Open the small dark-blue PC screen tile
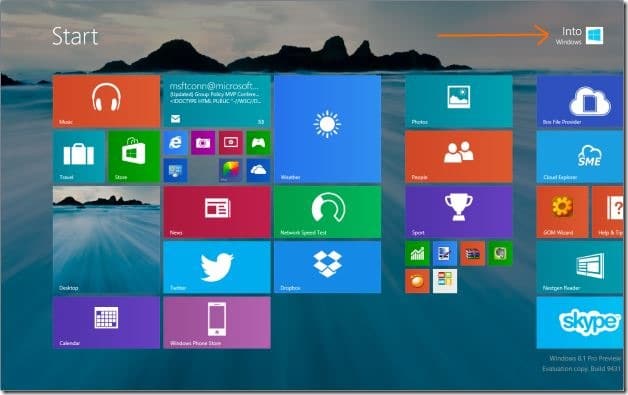This screenshot has width=628, height=395. point(175,170)
